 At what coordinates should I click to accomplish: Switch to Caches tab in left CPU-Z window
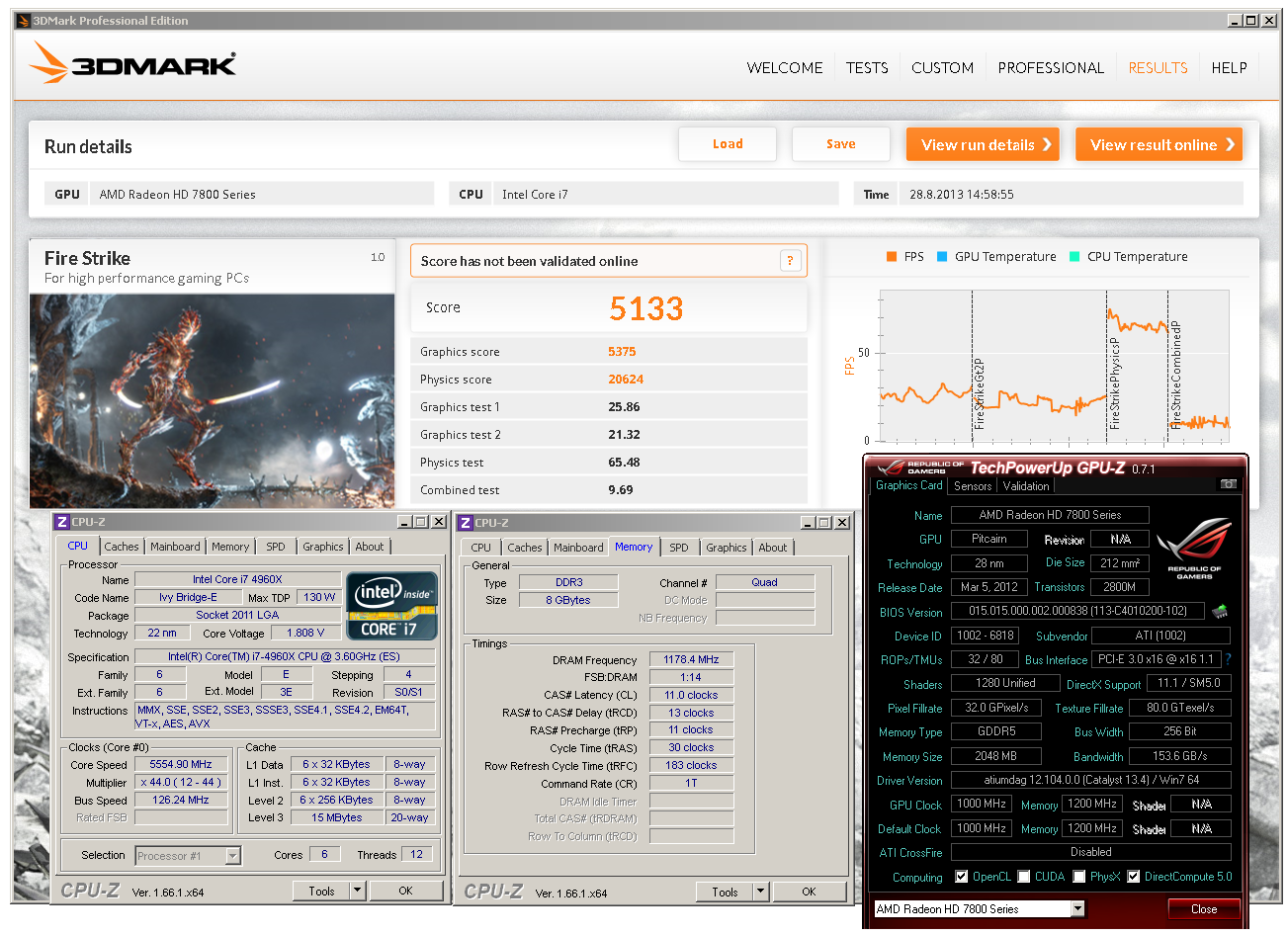tap(122, 547)
